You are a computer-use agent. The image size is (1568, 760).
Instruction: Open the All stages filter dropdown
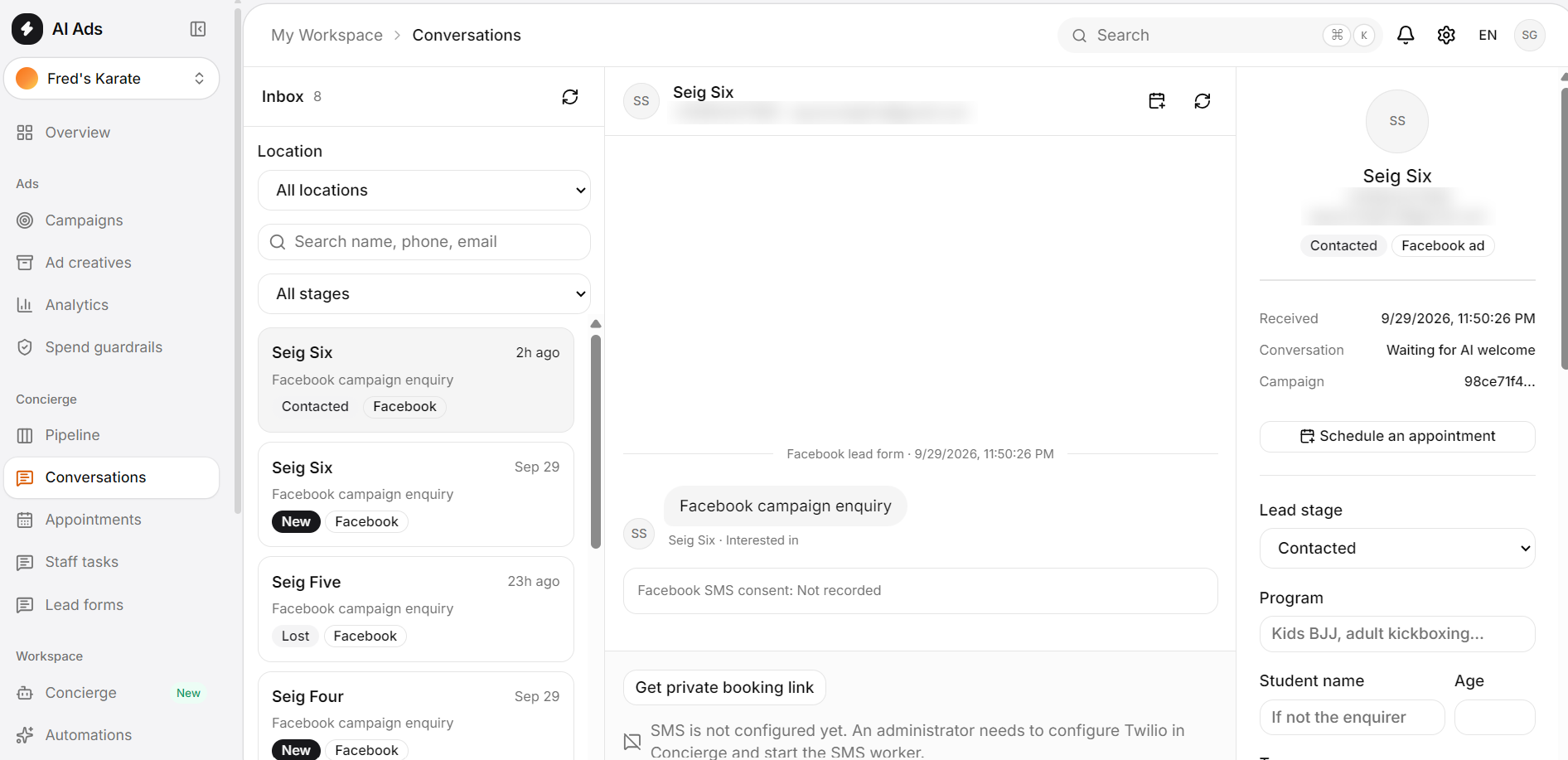click(x=424, y=294)
